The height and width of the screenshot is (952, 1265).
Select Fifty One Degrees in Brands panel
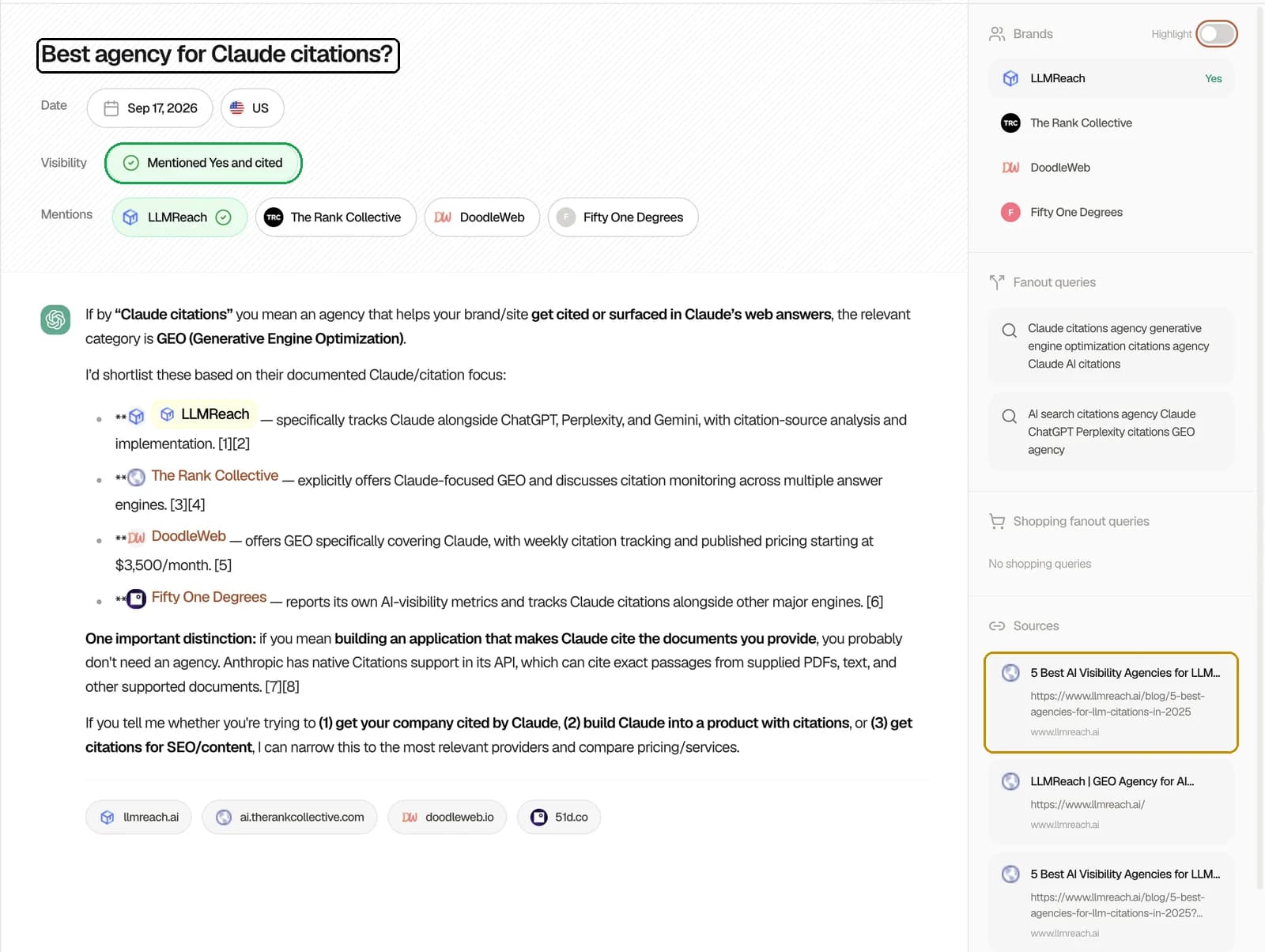click(1111, 213)
